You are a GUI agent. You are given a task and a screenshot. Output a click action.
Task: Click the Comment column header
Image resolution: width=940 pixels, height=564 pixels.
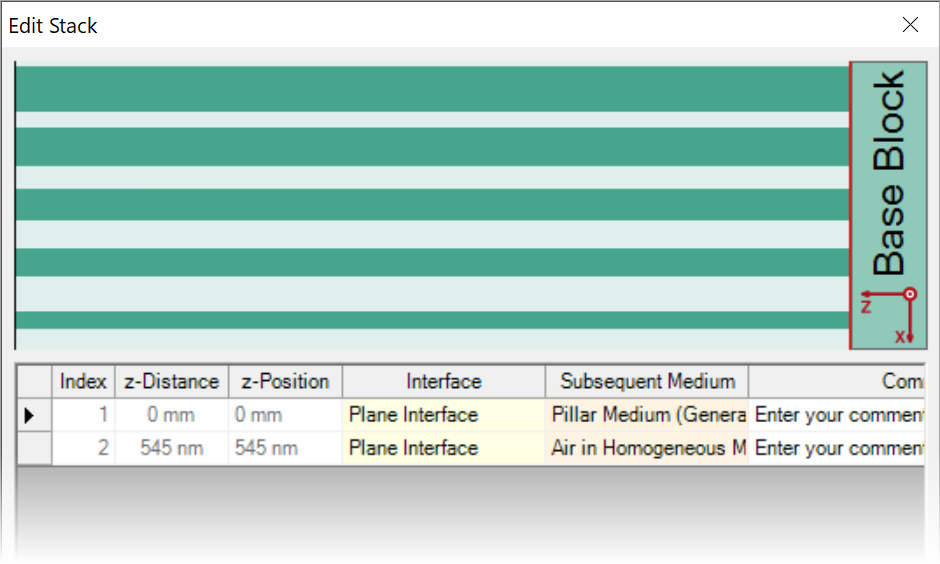coord(836,381)
